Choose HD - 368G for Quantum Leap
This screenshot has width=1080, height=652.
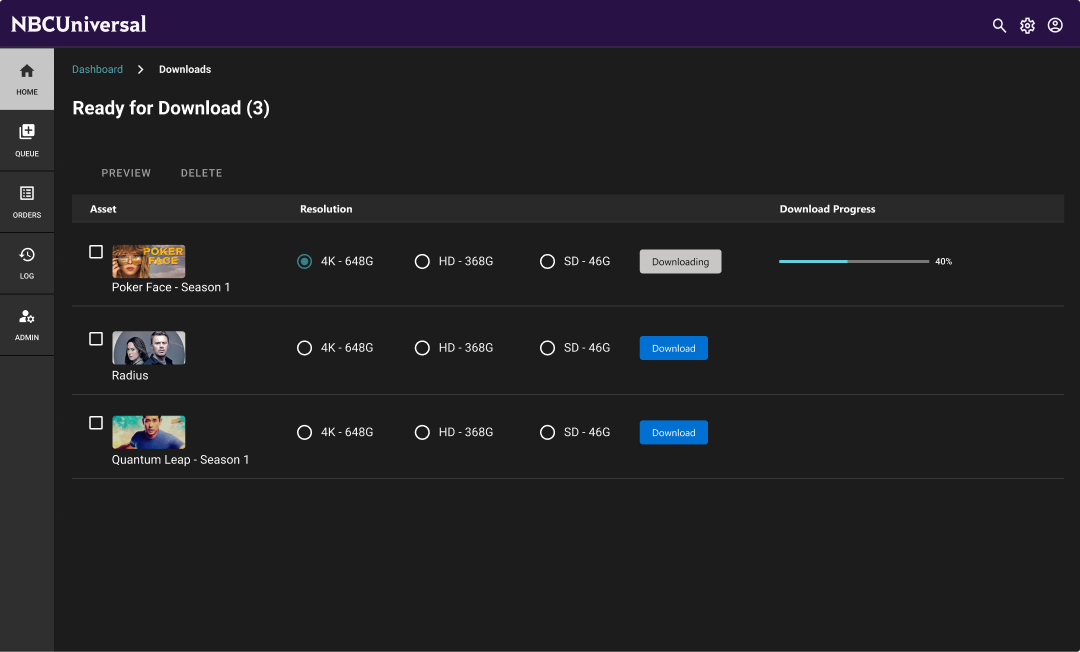coord(422,432)
